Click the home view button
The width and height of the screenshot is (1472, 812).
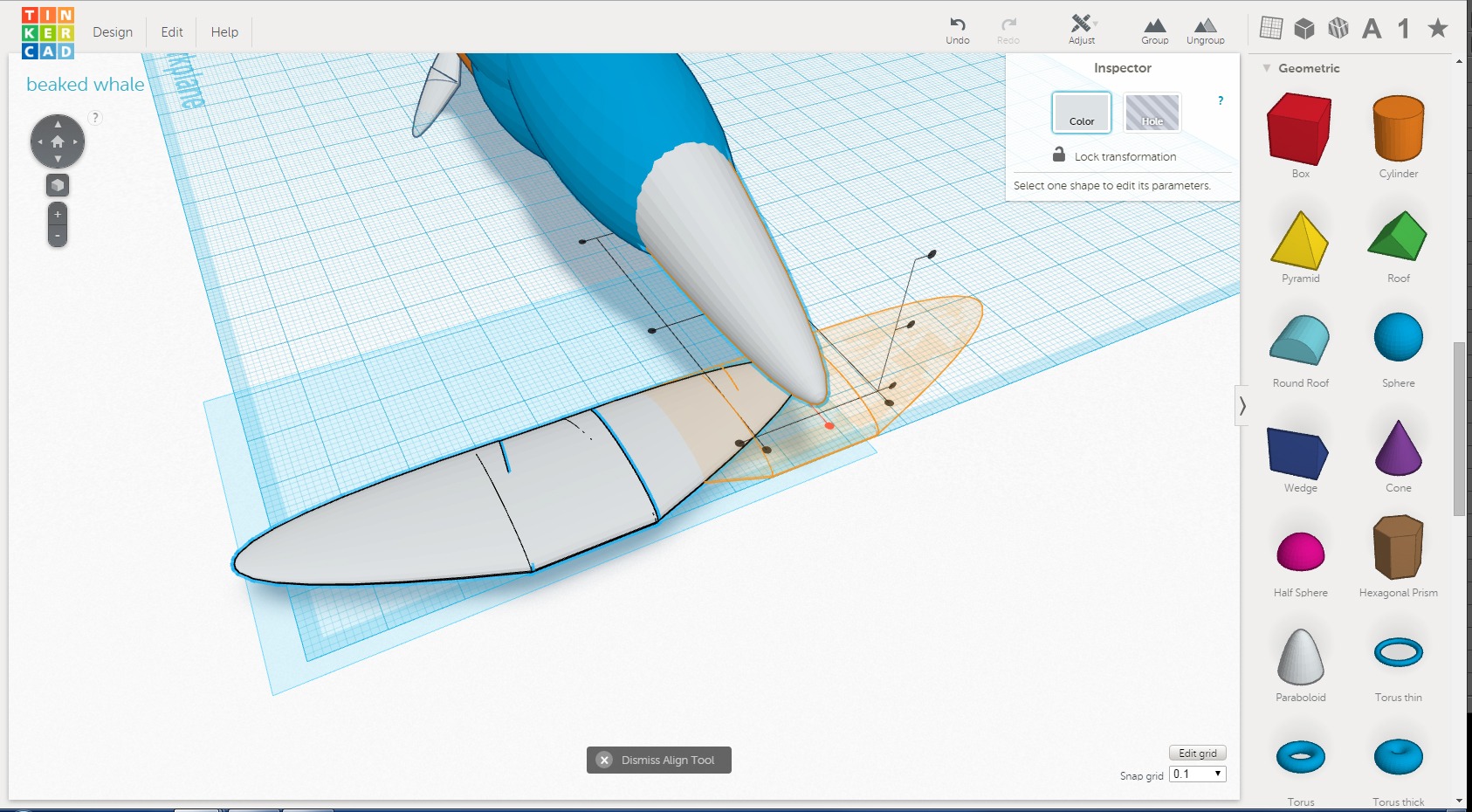(x=58, y=141)
